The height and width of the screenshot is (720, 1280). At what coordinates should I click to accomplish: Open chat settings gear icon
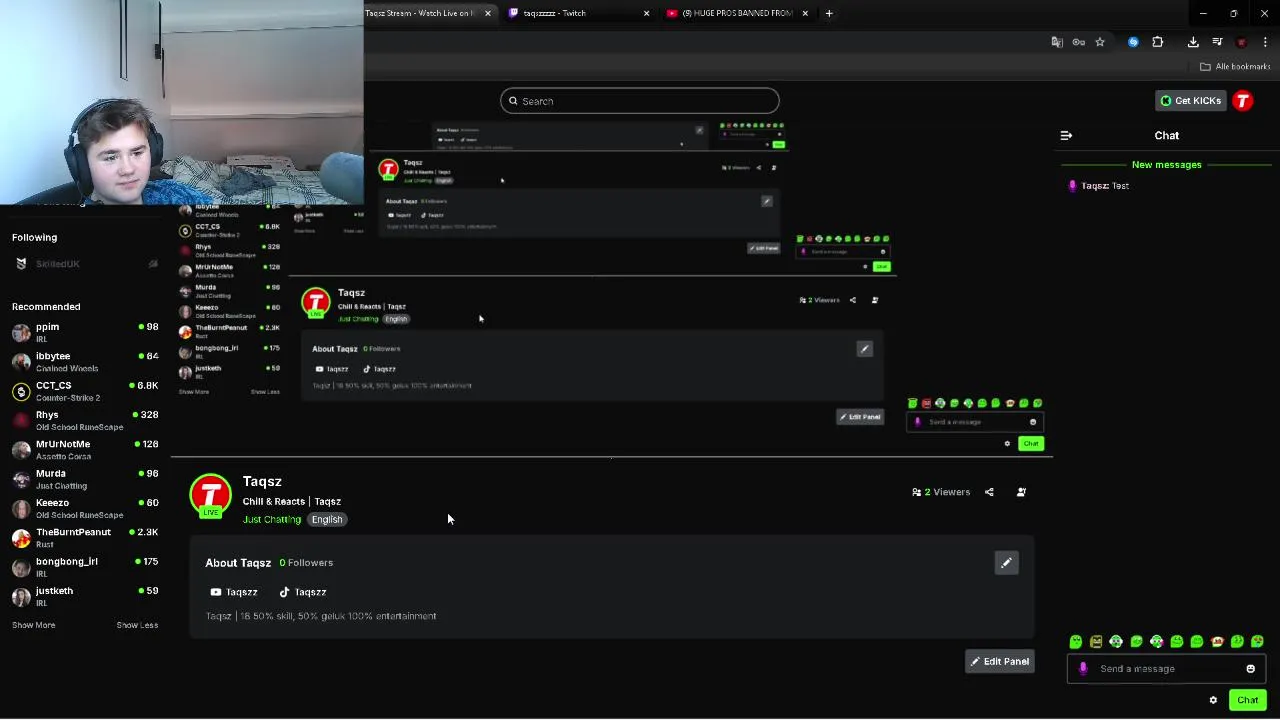[x=1213, y=700]
